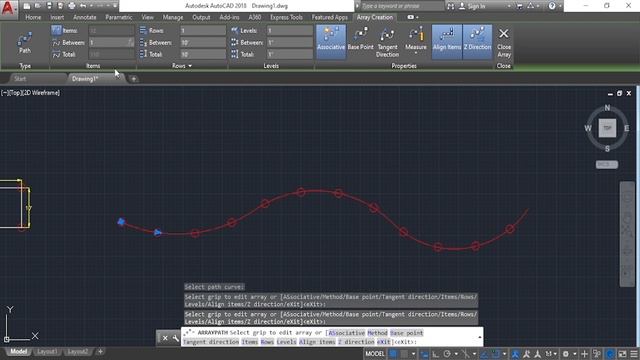
Task: Click the command line wrench customize icon
Action: click(176, 338)
